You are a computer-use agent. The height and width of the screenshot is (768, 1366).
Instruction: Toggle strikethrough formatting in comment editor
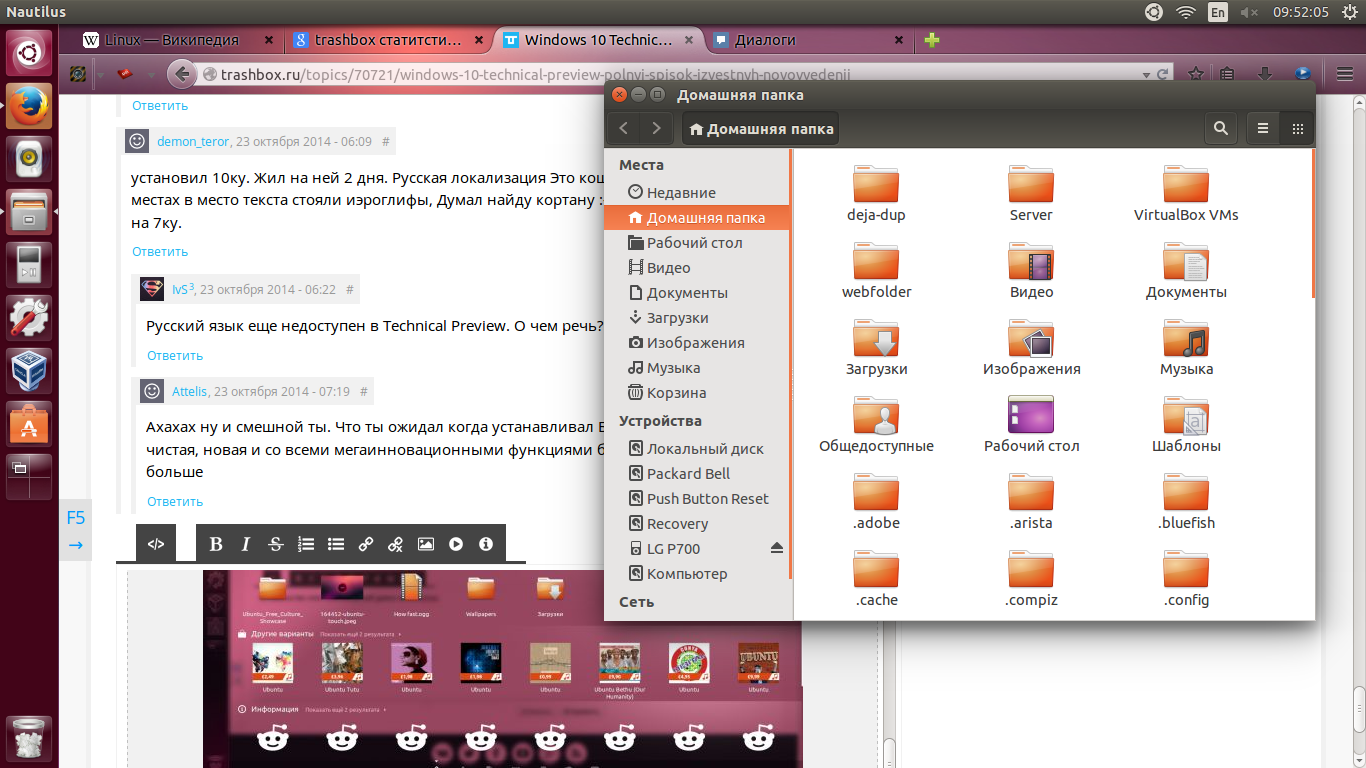[x=276, y=544]
